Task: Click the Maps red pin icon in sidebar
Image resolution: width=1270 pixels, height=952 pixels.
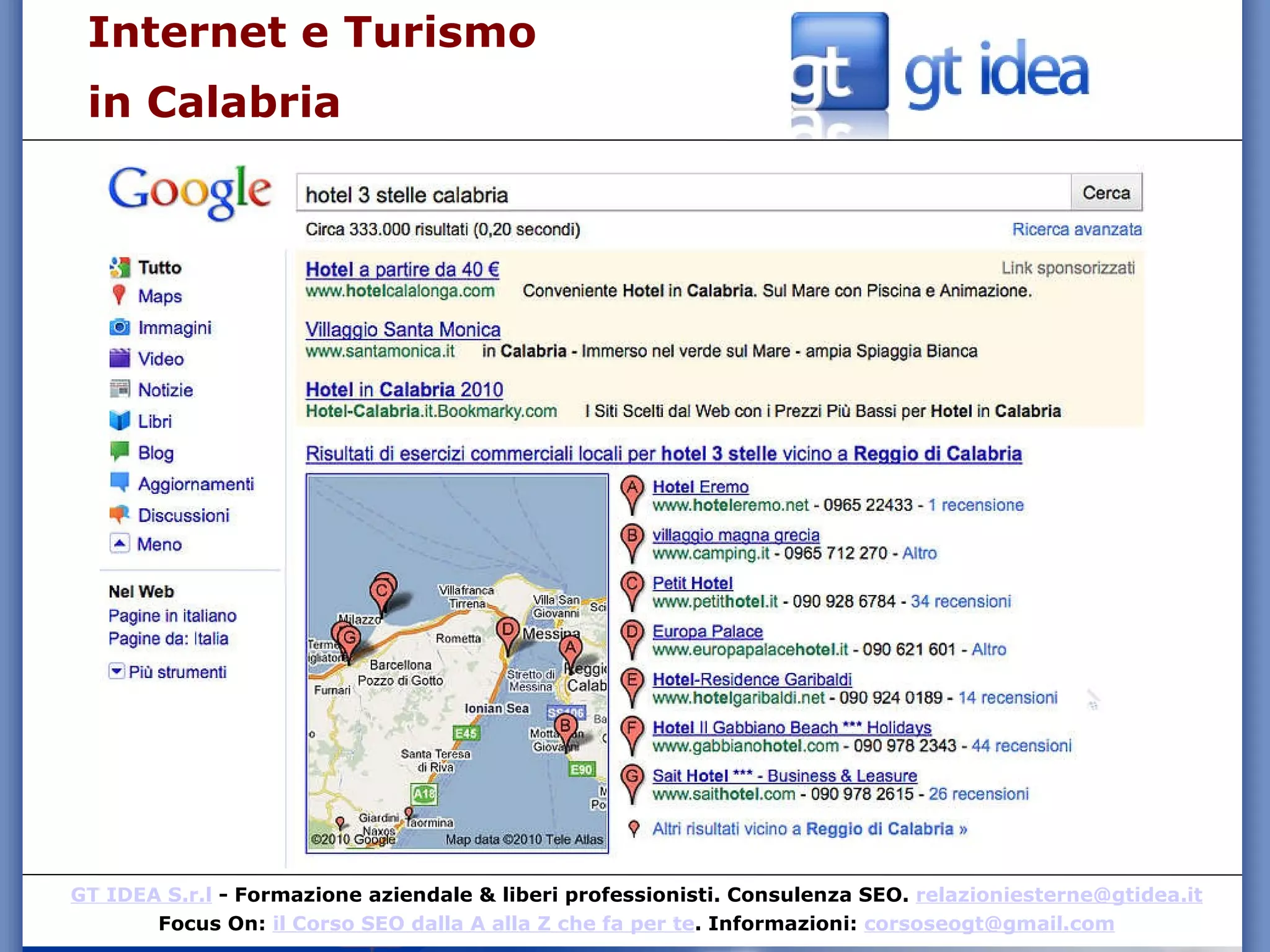Action: click(x=119, y=296)
